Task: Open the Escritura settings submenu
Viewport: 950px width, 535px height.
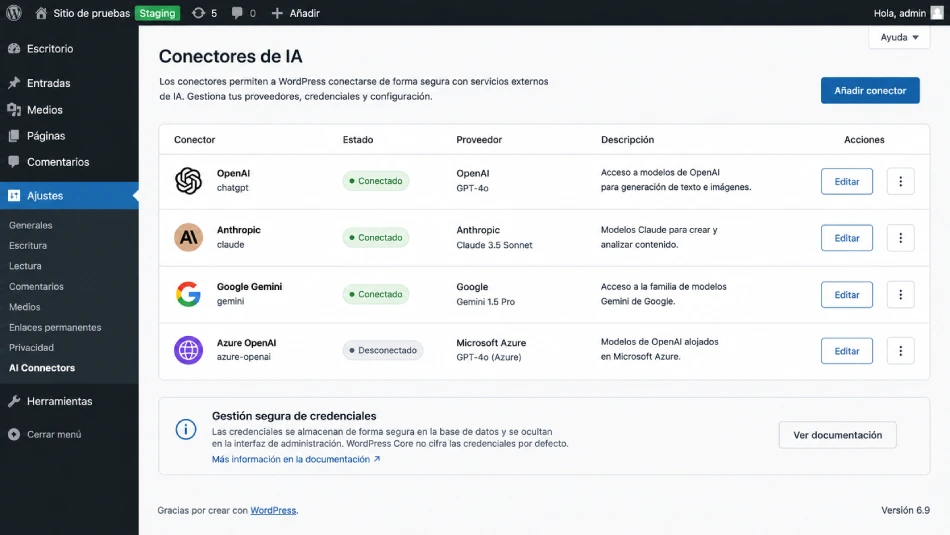Action: click(x=28, y=245)
